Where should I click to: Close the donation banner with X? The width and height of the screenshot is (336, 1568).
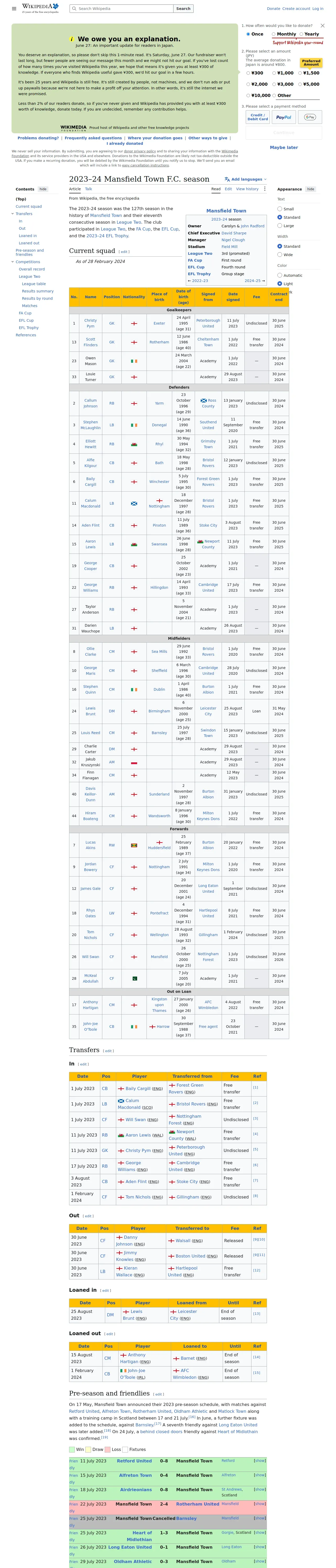point(323,26)
